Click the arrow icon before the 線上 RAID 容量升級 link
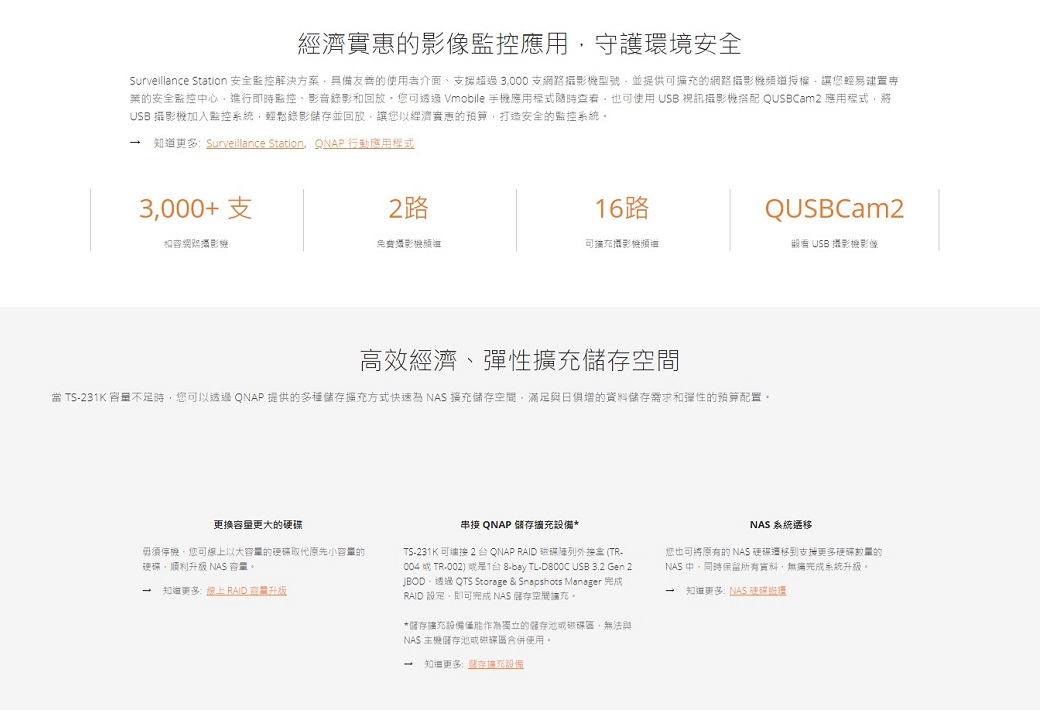The image size is (1040, 710). [147, 591]
